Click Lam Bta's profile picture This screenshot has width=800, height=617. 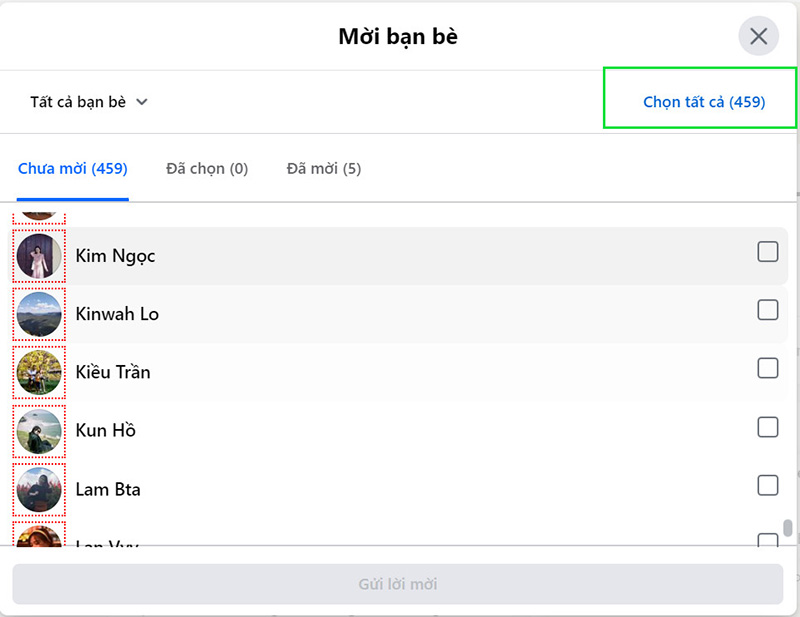click(x=39, y=489)
